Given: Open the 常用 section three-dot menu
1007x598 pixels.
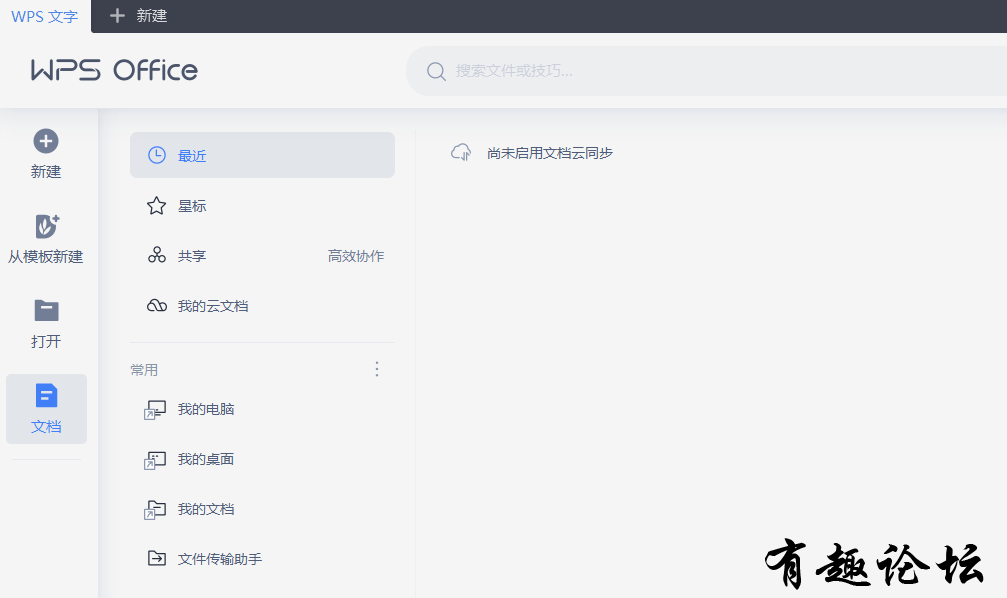Looking at the screenshot, I should 377,369.
